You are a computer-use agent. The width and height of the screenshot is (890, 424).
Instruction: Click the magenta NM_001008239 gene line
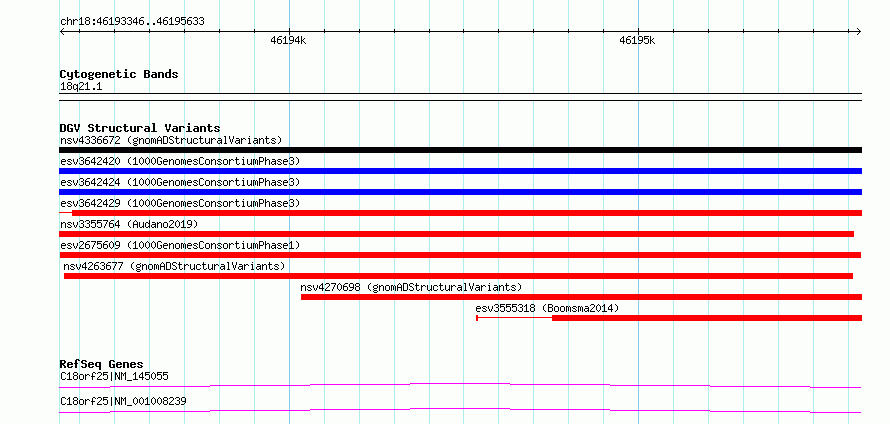tap(460, 410)
